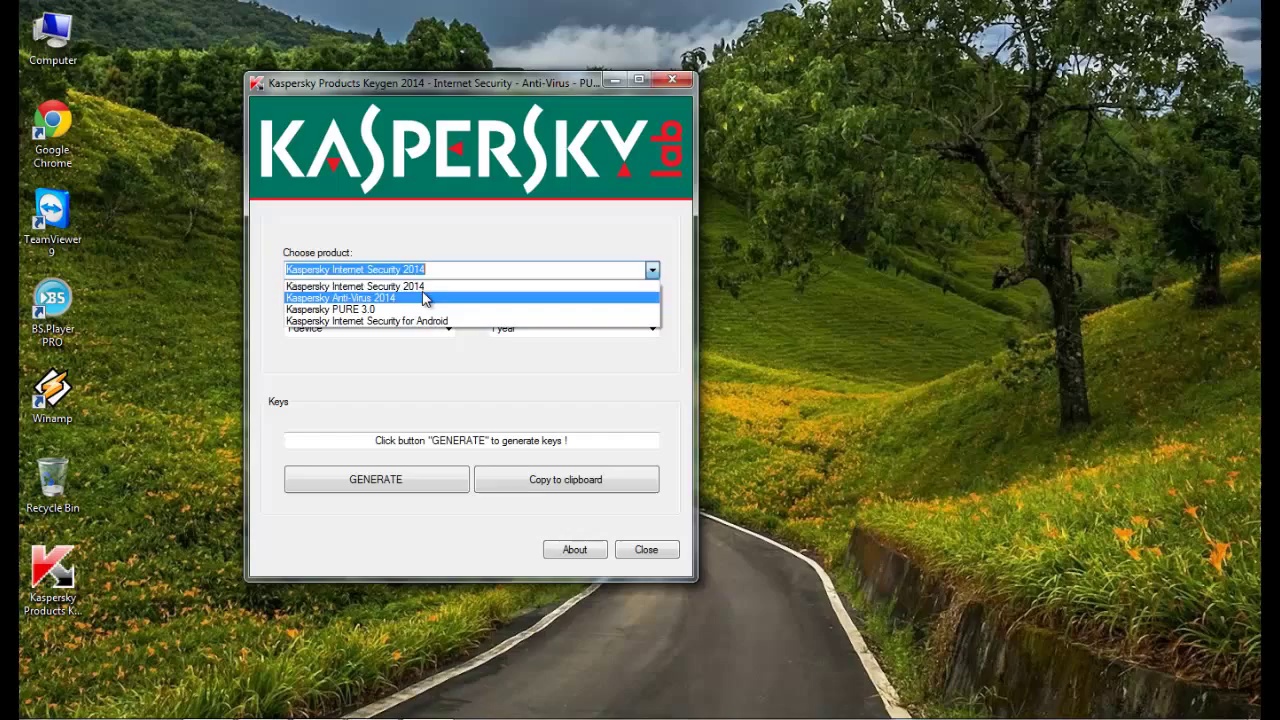The image size is (1280, 720).
Task: Minimize the Kaspersky keygen window
Action: tap(616, 80)
